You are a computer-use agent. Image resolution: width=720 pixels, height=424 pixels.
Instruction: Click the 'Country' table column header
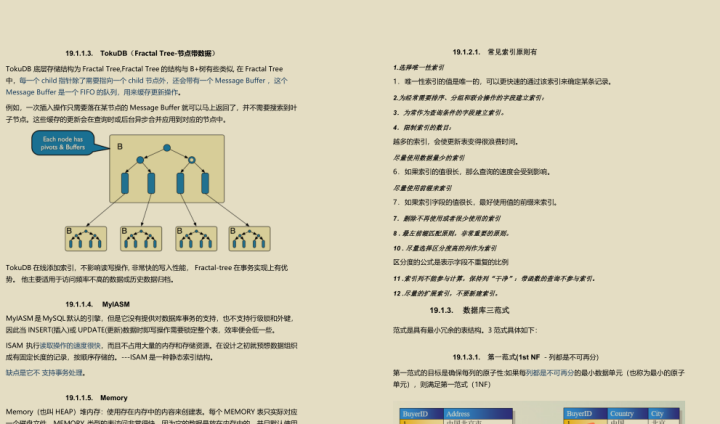click(x=627, y=414)
